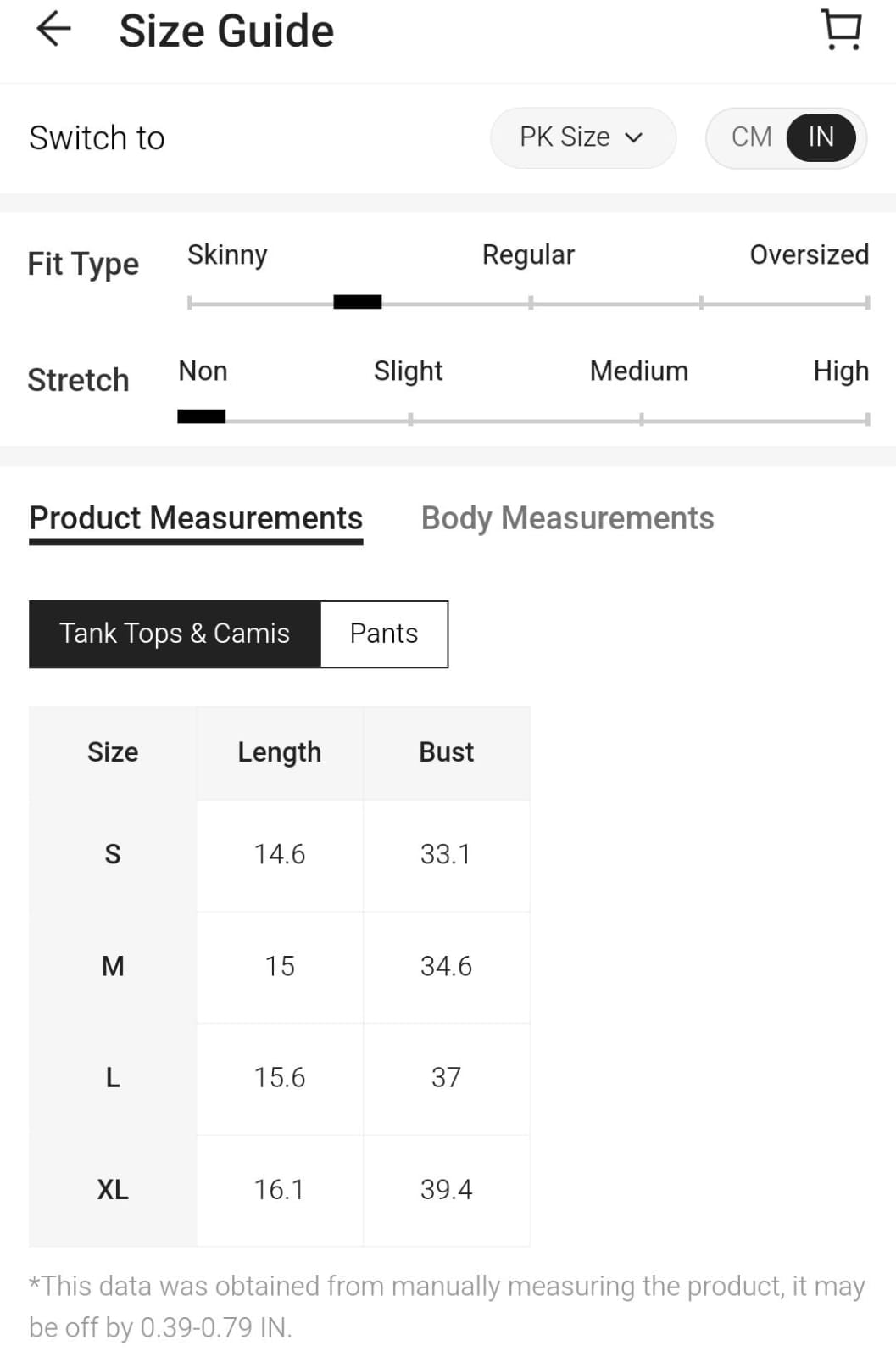
Task: Click the Bust column header
Action: click(x=446, y=752)
